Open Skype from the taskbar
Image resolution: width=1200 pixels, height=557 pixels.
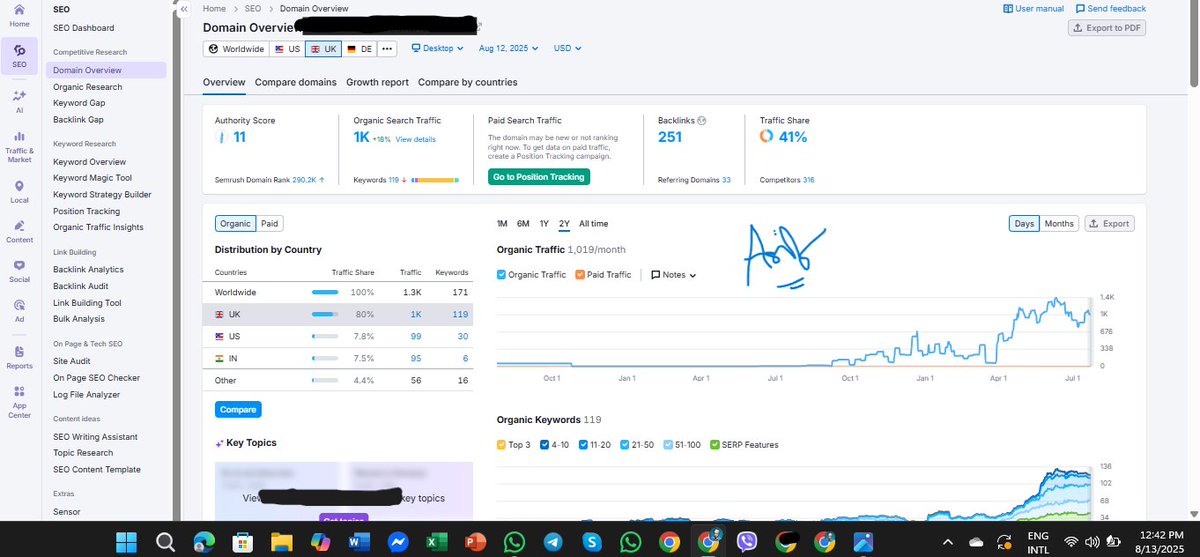[x=592, y=542]
